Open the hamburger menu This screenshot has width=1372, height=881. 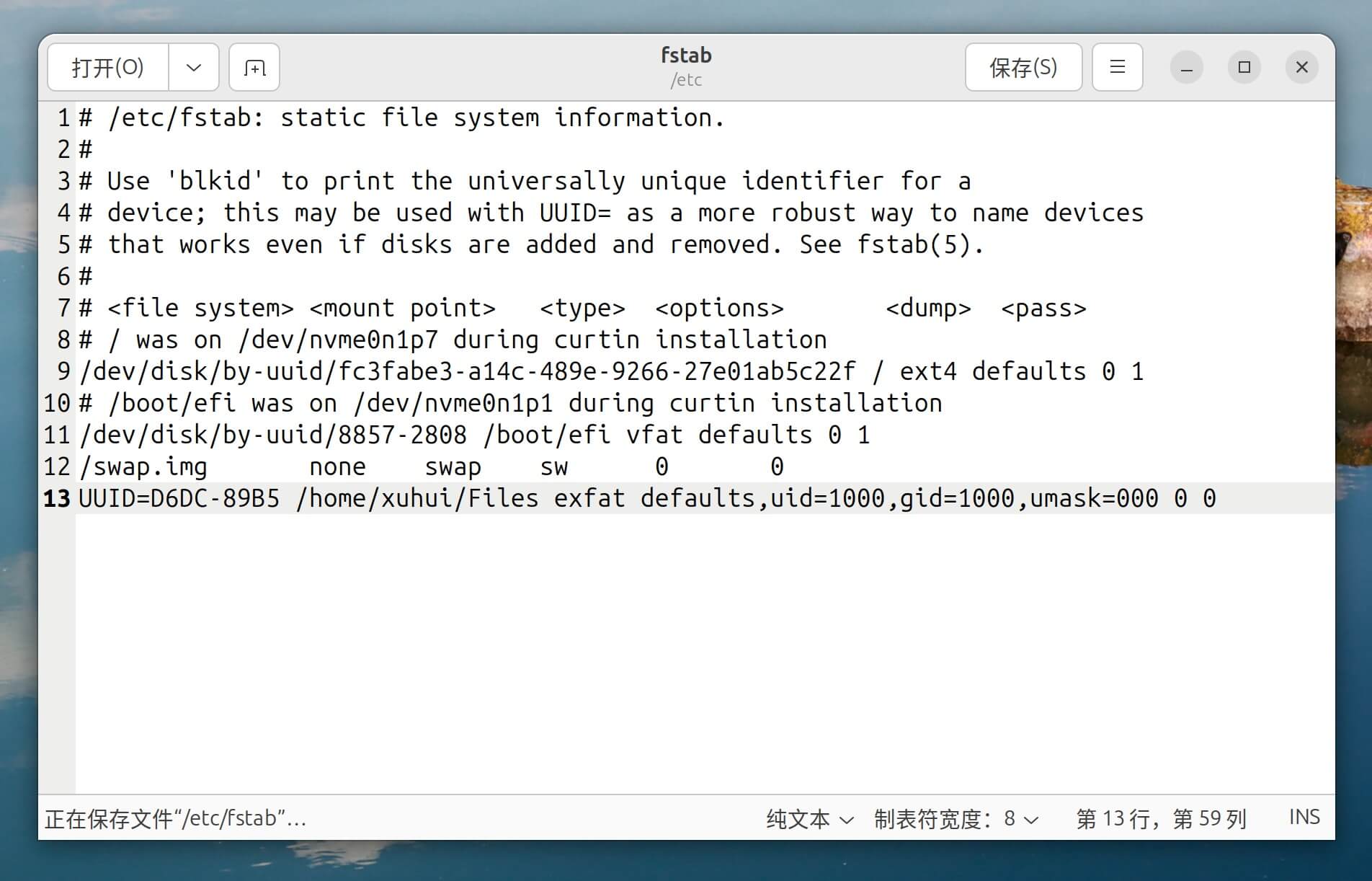click(1117, 68)
